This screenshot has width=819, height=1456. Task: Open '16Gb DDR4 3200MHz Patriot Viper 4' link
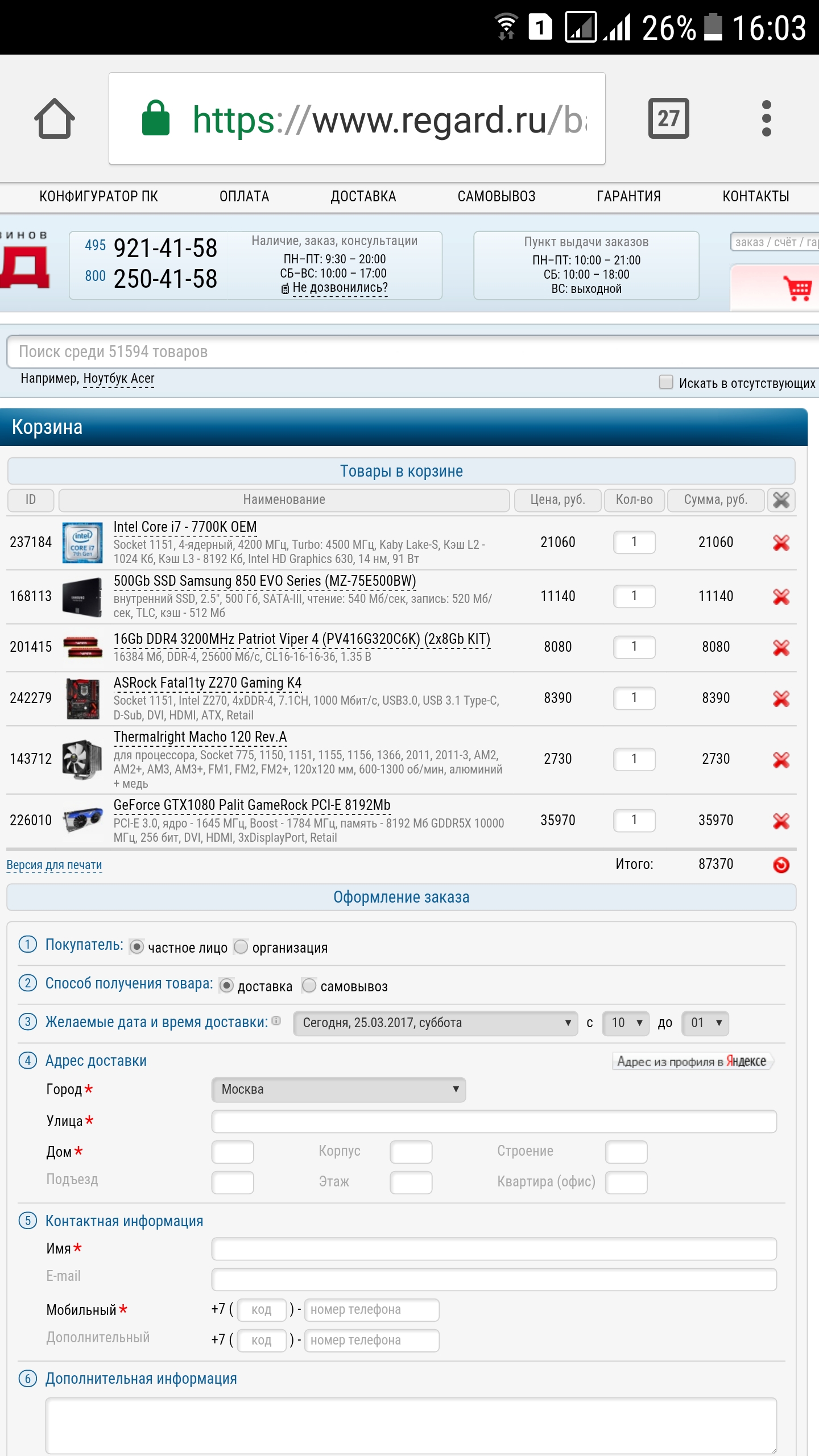302,639
